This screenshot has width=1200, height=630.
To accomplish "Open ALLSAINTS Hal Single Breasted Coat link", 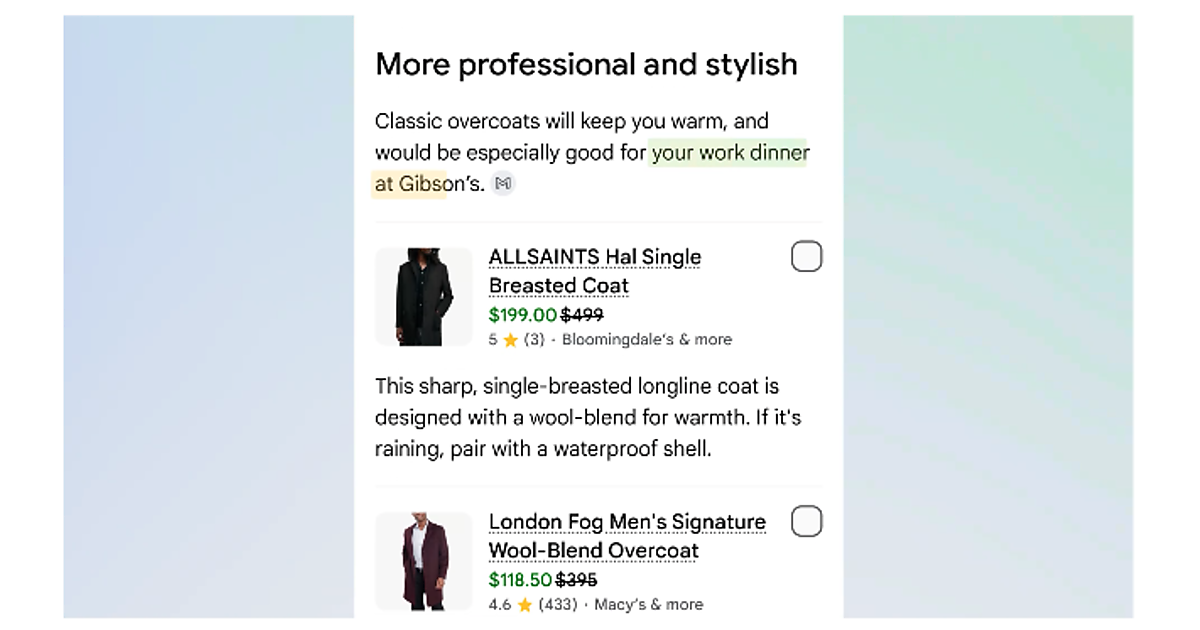I will (594, 271).
